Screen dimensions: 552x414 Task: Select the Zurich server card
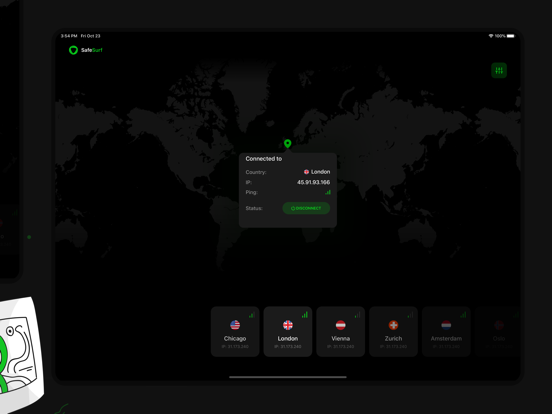(394, 332)
